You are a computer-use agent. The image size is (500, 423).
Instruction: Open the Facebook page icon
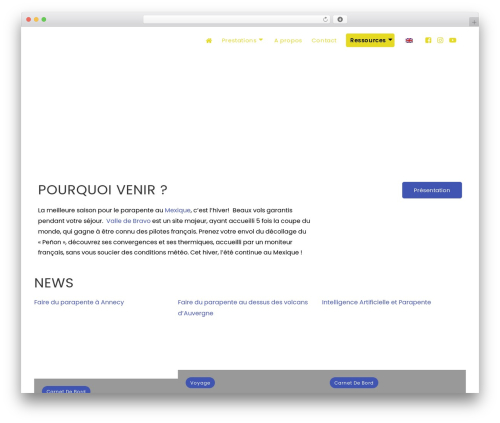click(428, 40)
